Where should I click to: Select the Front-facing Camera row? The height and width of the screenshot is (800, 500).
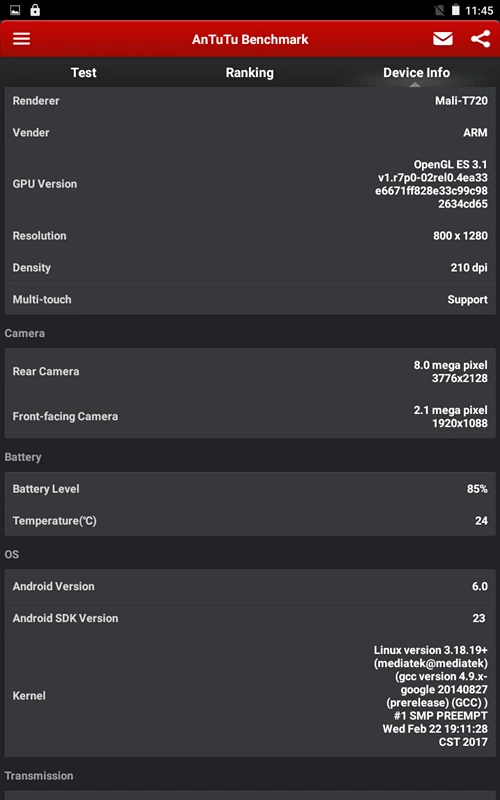(x=250, y=416)
